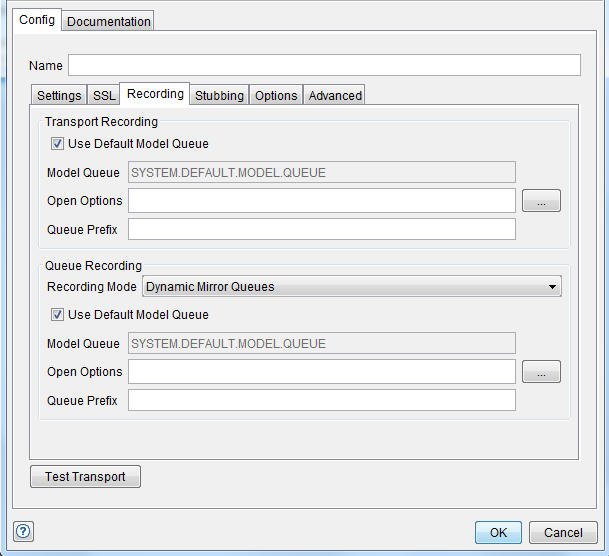This screenshot has height=556, width=609.
Task: Toggle Transport Recording Use Default Model Queue checkbox
Action: 57,144
